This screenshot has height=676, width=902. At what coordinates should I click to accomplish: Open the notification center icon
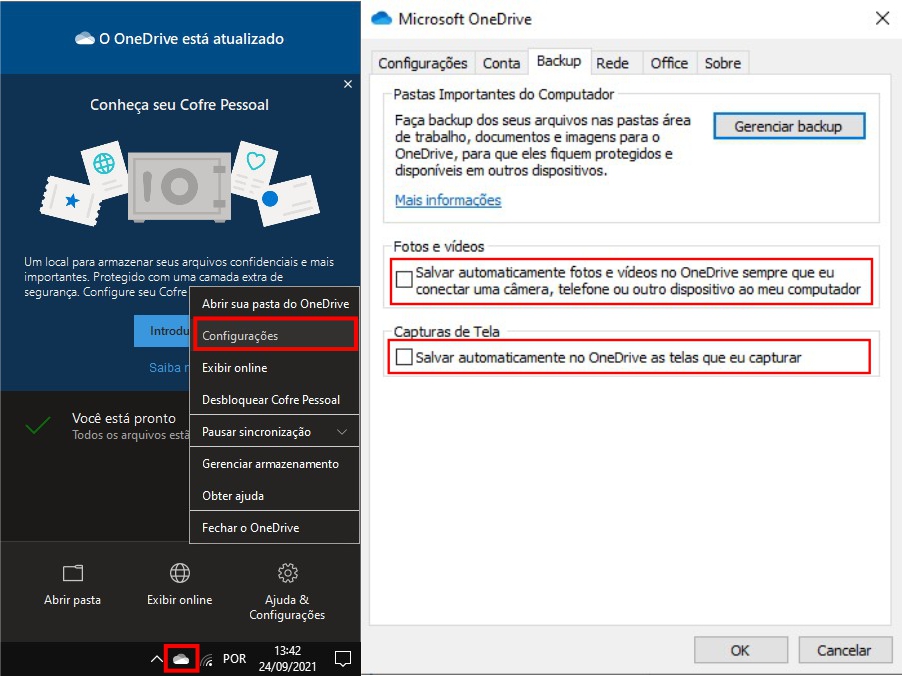point(343,659)
